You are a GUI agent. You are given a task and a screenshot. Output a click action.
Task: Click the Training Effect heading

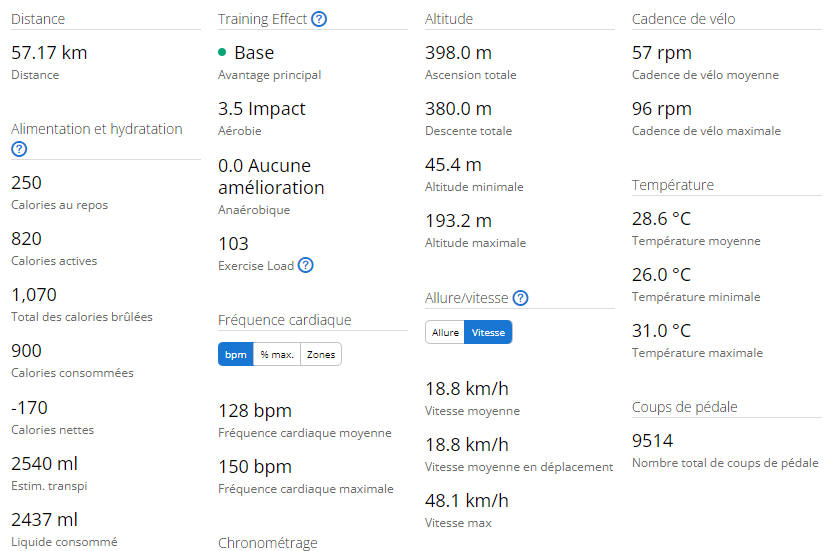click(x=262, y=19)
